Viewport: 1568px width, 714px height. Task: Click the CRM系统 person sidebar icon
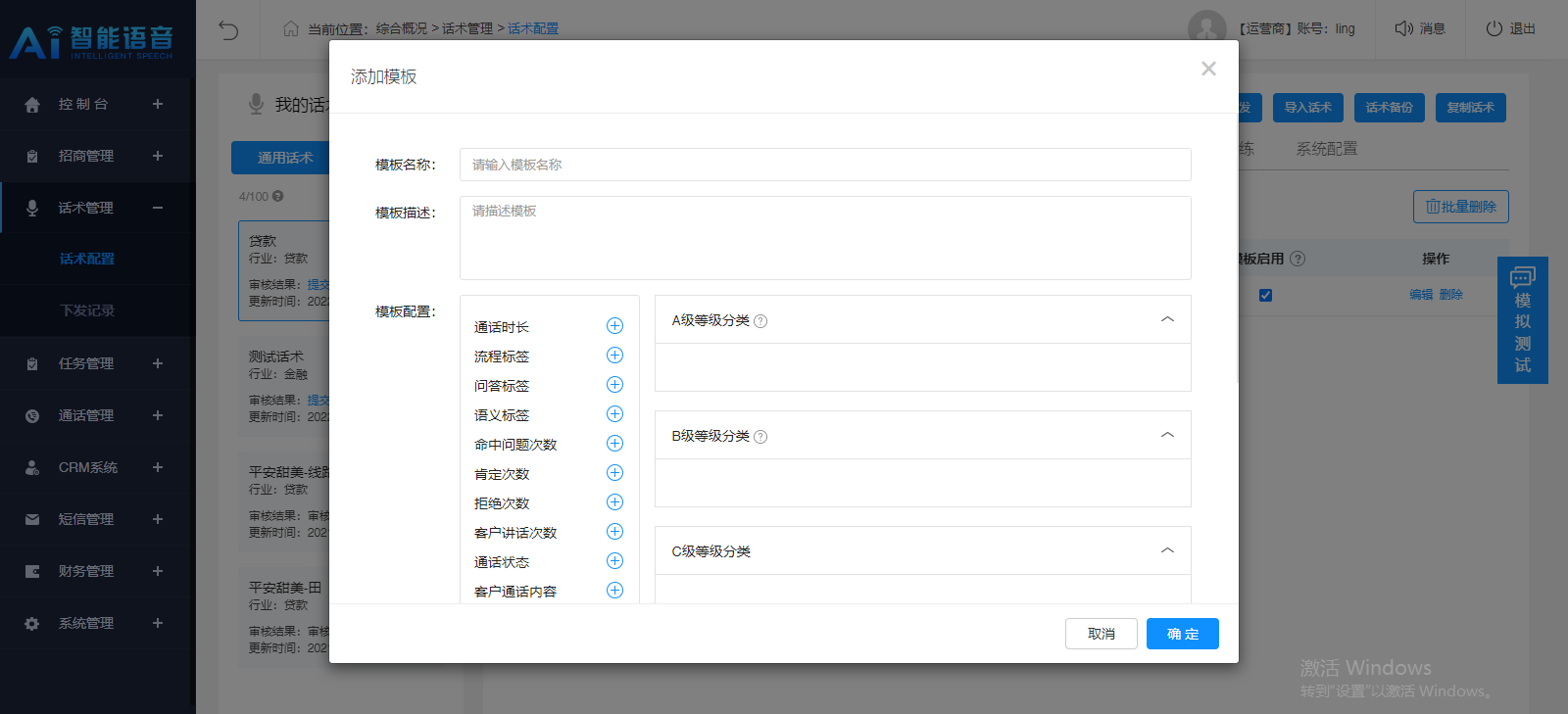[x=32, y=468]
